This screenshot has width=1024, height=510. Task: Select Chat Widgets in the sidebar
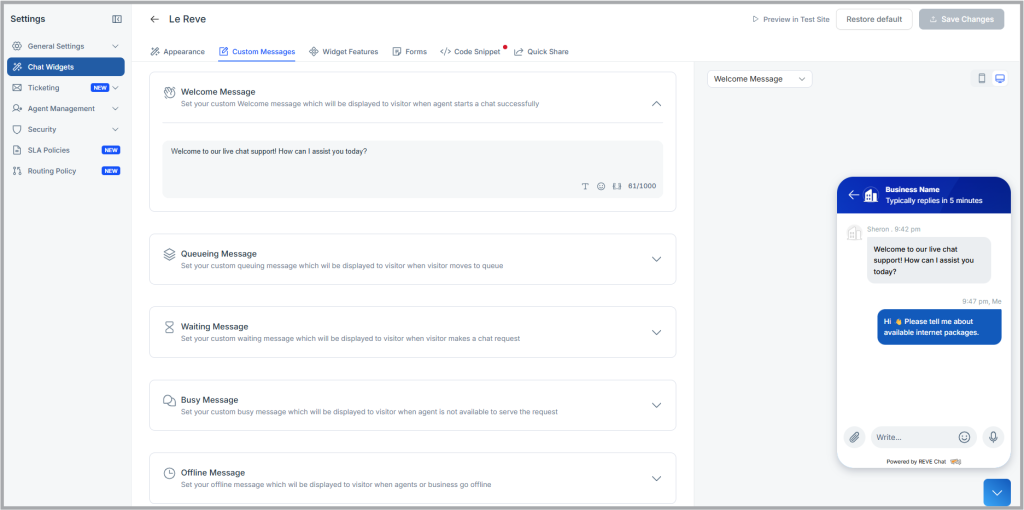(66, 67)
